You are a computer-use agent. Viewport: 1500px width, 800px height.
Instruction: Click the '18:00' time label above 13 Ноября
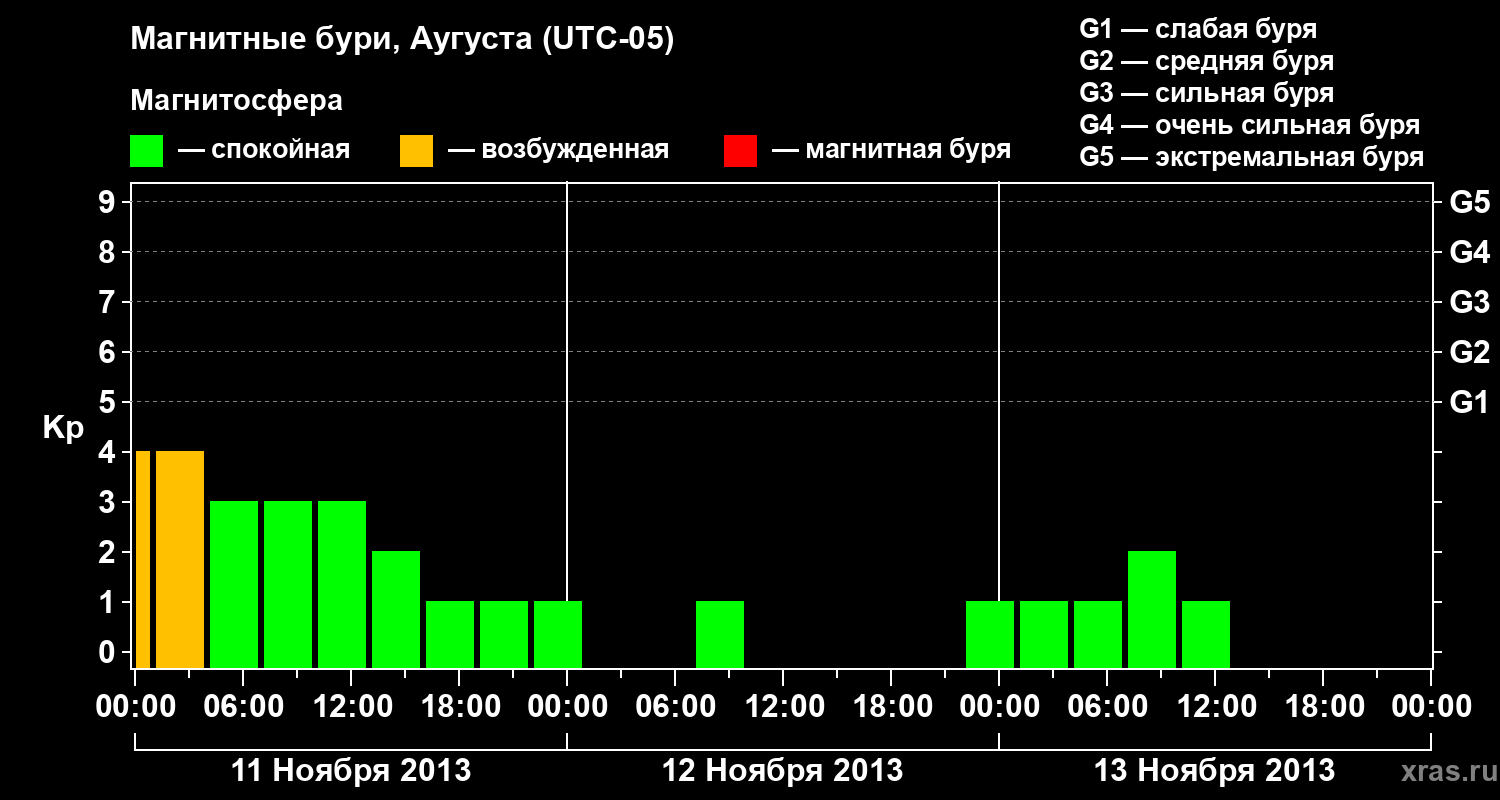click(1323, 707)
